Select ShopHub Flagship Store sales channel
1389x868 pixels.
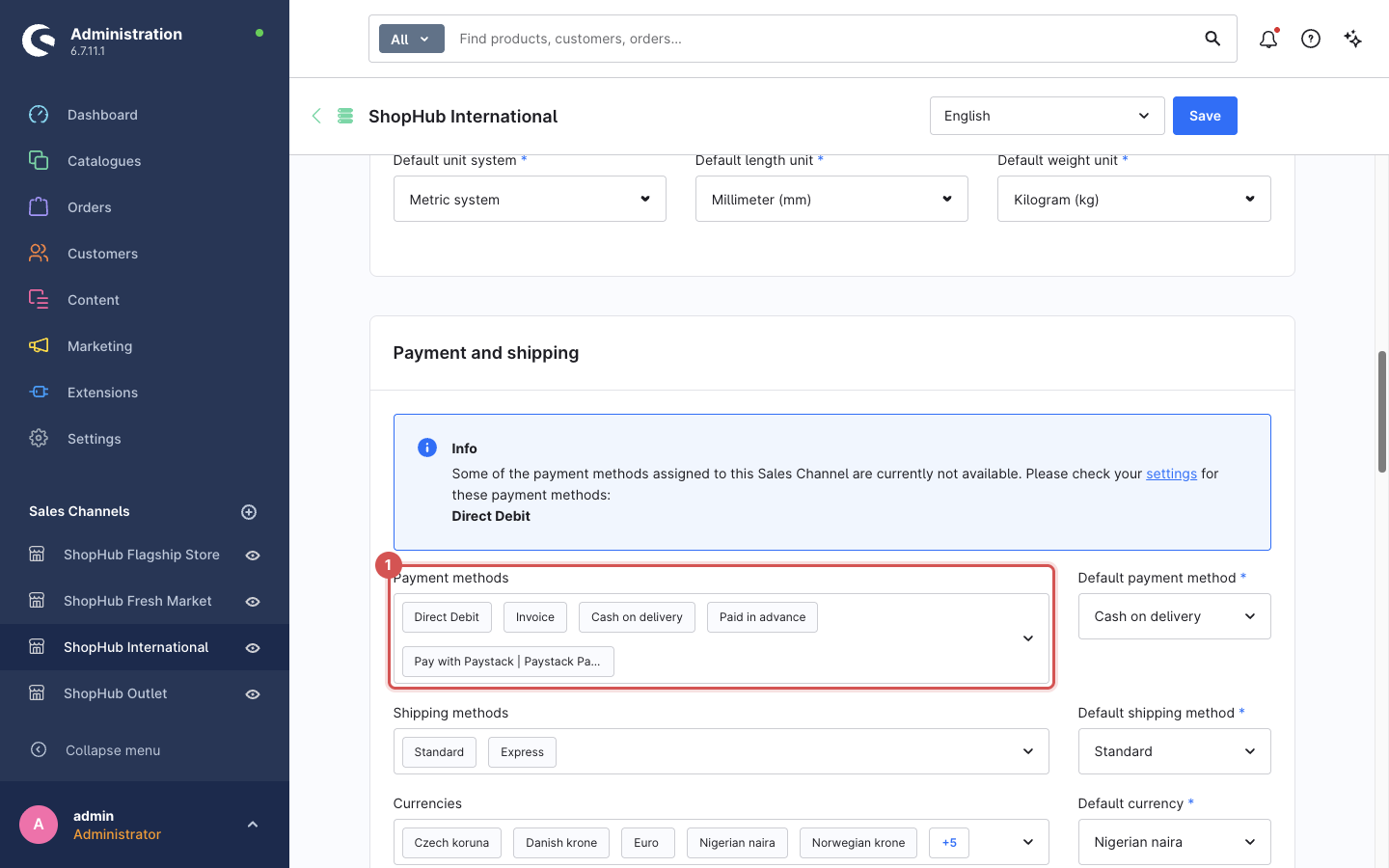pyautogui.click(x=142, y=555)
